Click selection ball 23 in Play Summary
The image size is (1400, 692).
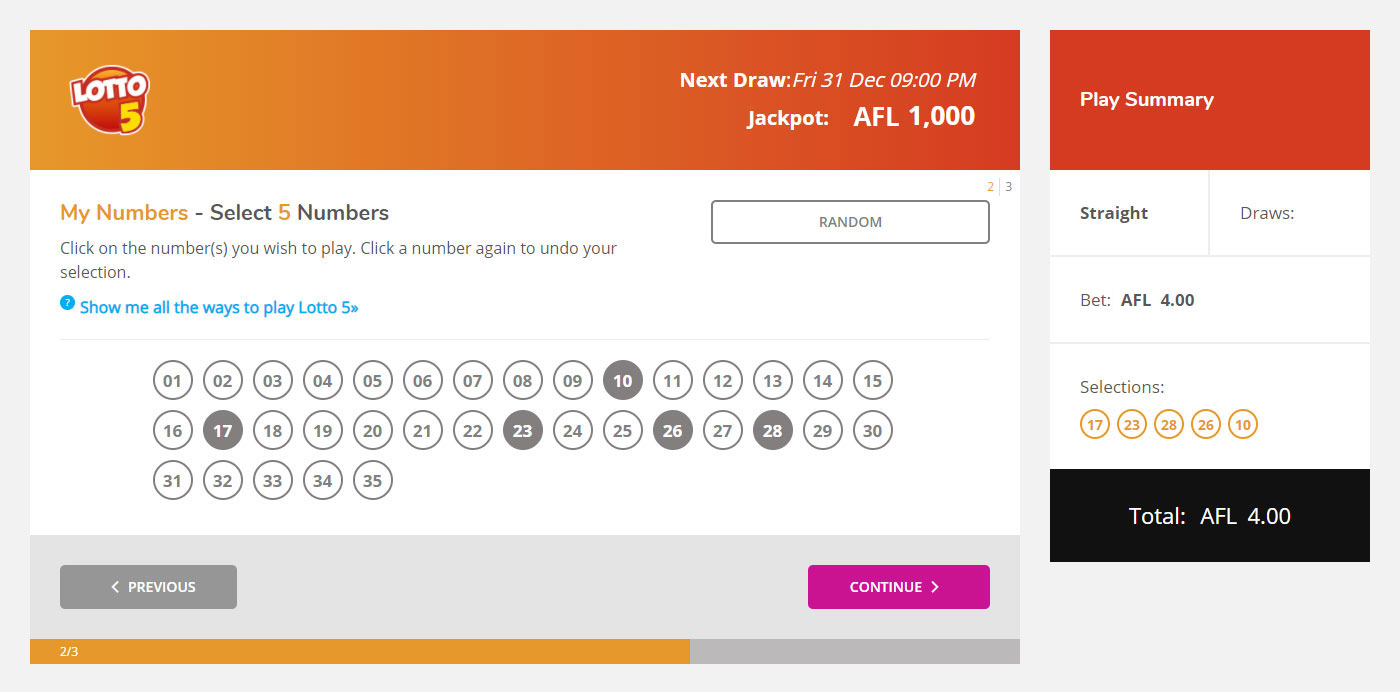1132,424
